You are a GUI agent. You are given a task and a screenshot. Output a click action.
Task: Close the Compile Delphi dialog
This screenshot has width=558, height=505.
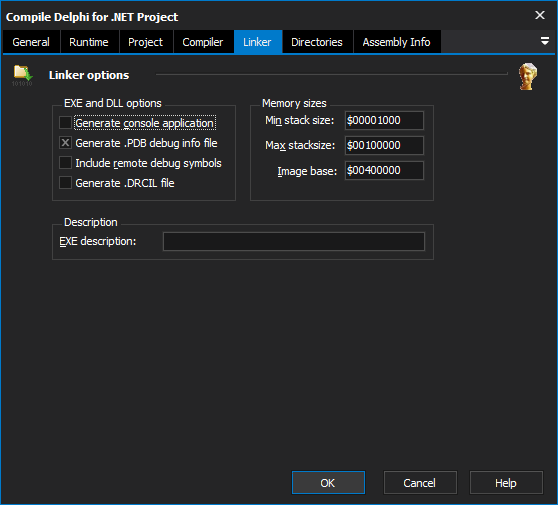tap(540, 15)
